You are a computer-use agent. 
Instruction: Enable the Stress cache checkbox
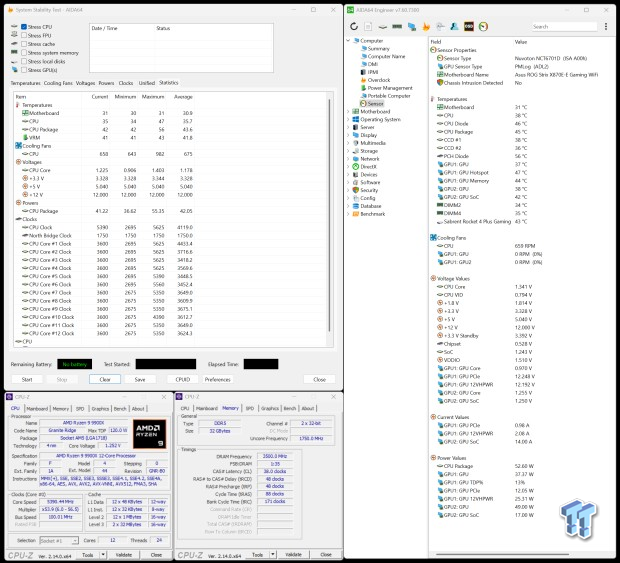point(24,44)
